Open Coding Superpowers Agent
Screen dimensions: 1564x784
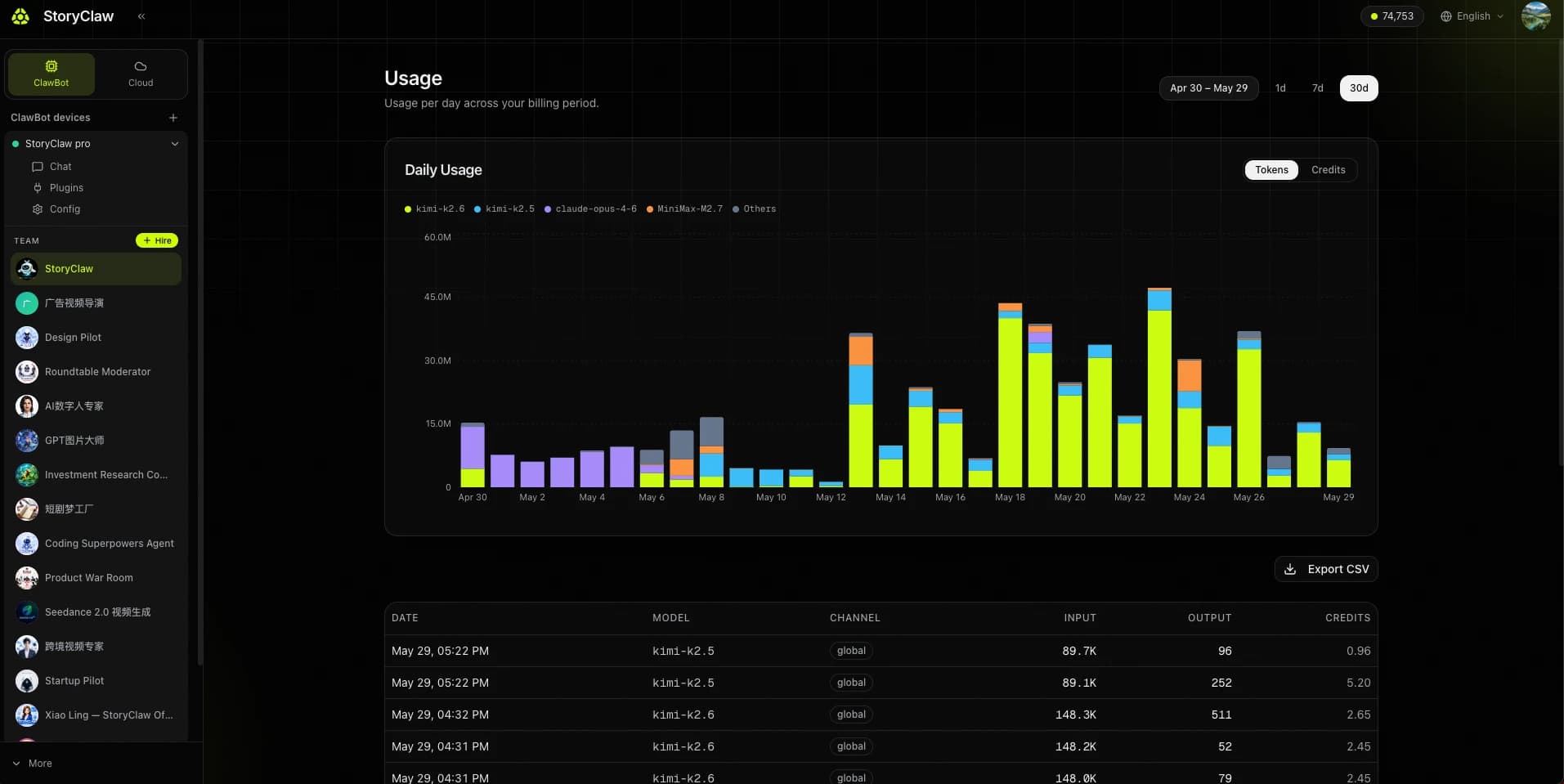coord(96,544)
